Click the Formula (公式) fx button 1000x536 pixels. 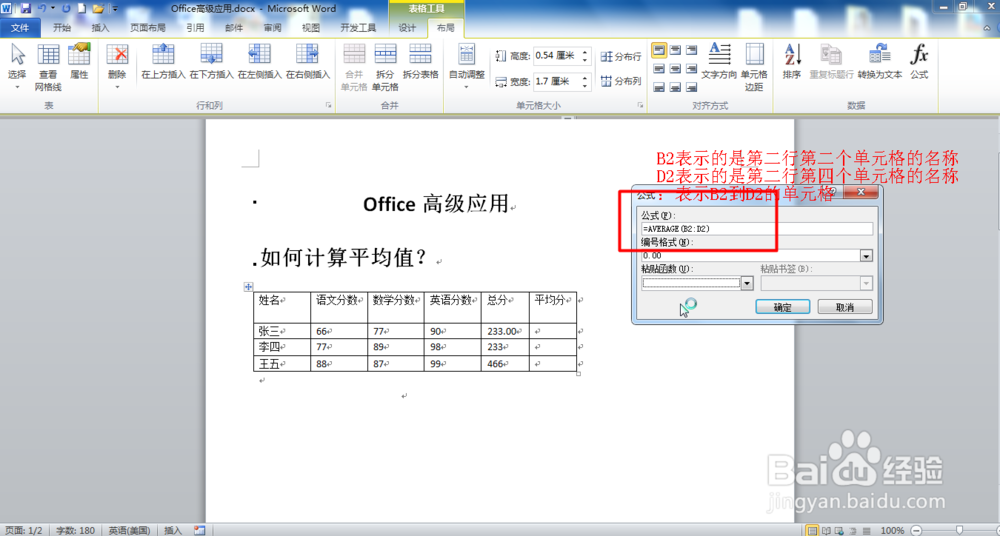pyautogui.click(x=919, y=61)
